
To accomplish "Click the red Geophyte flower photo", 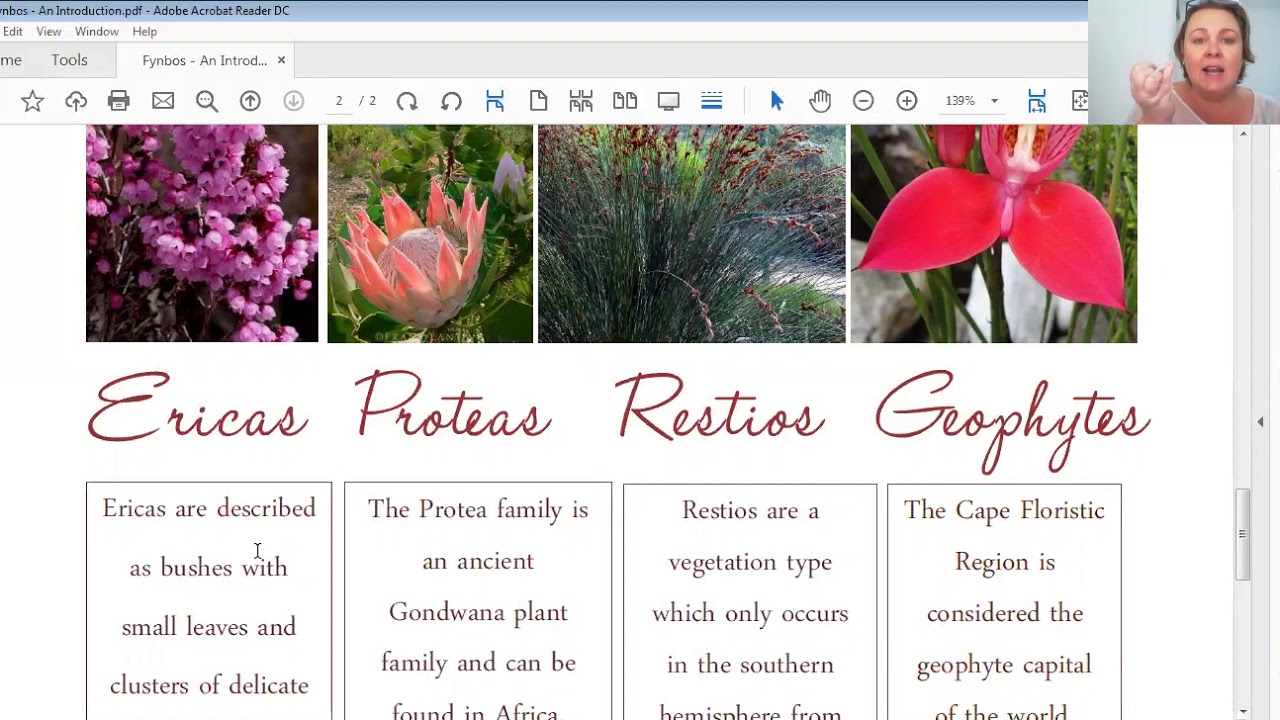I will pos(994,233).
